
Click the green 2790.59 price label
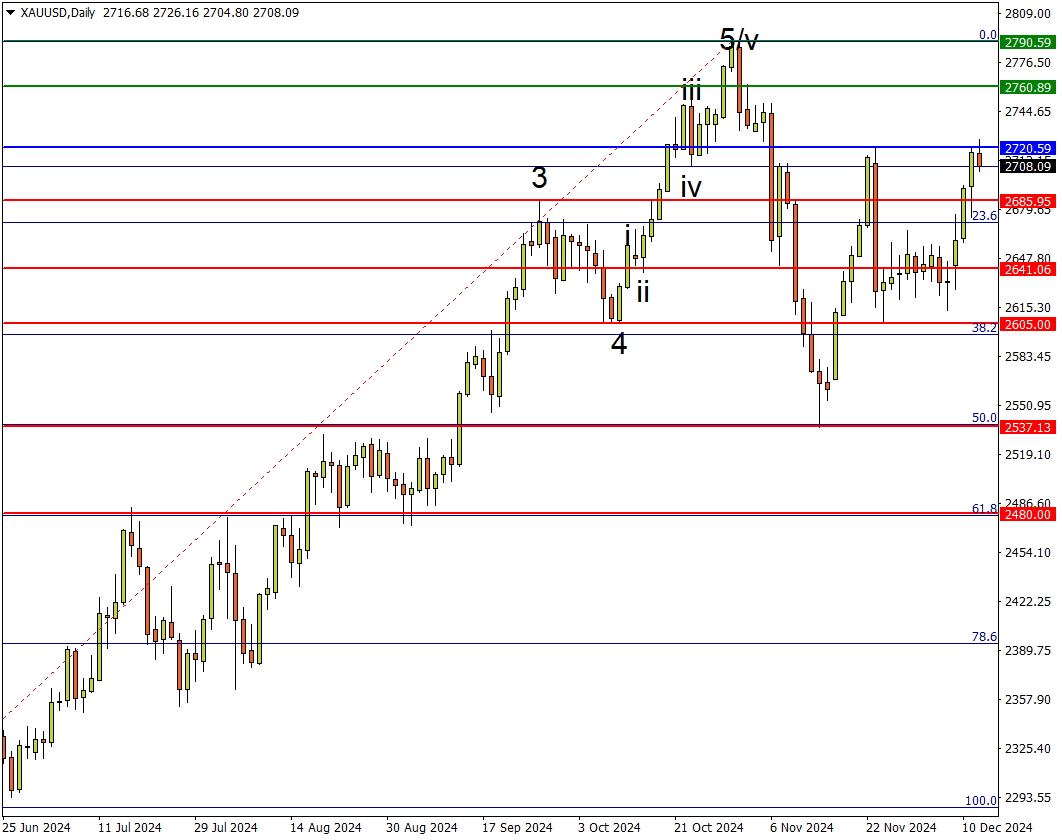point(1029,42)
